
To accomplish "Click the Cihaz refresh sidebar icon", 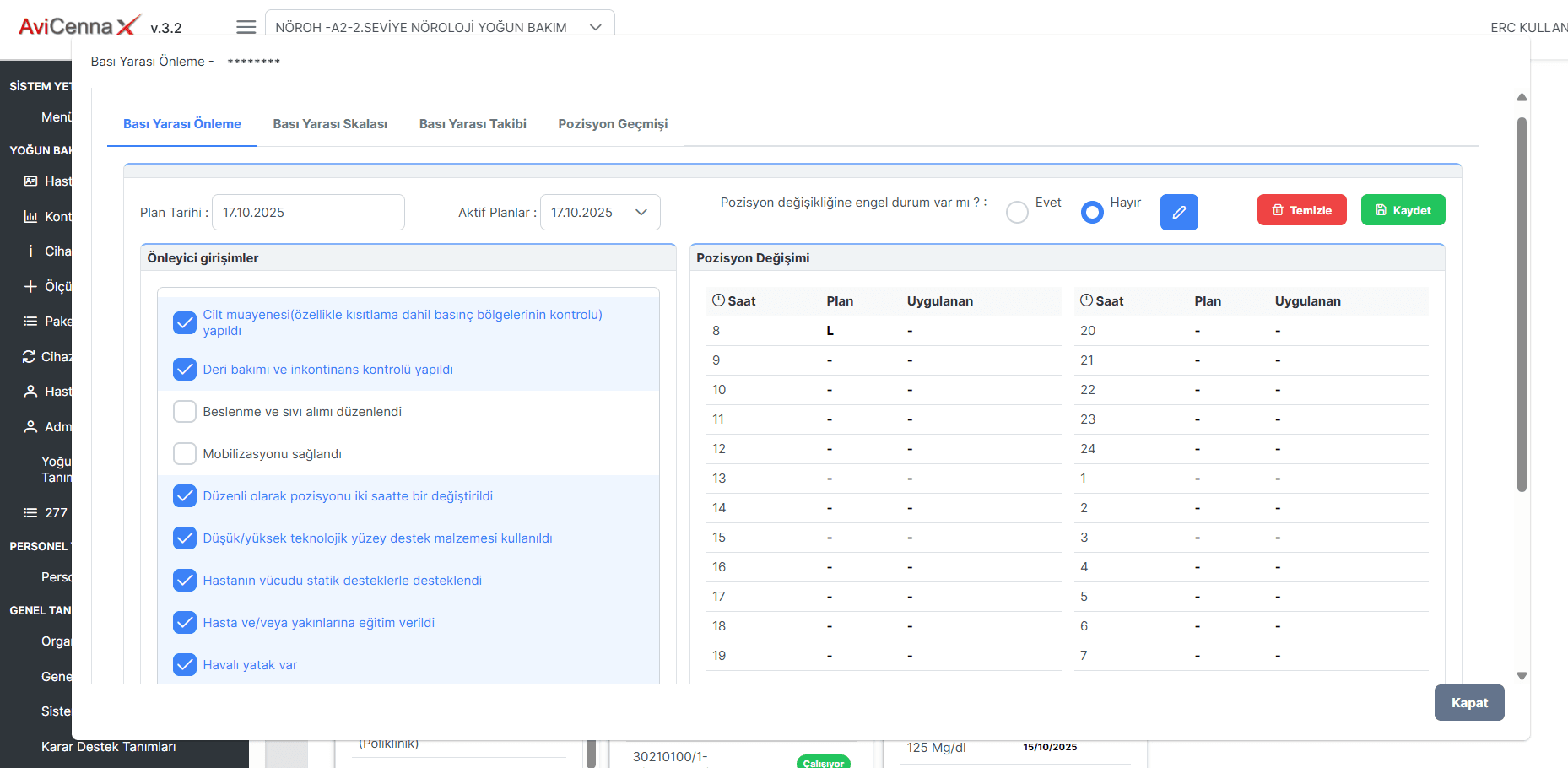I will coord(29,357).
